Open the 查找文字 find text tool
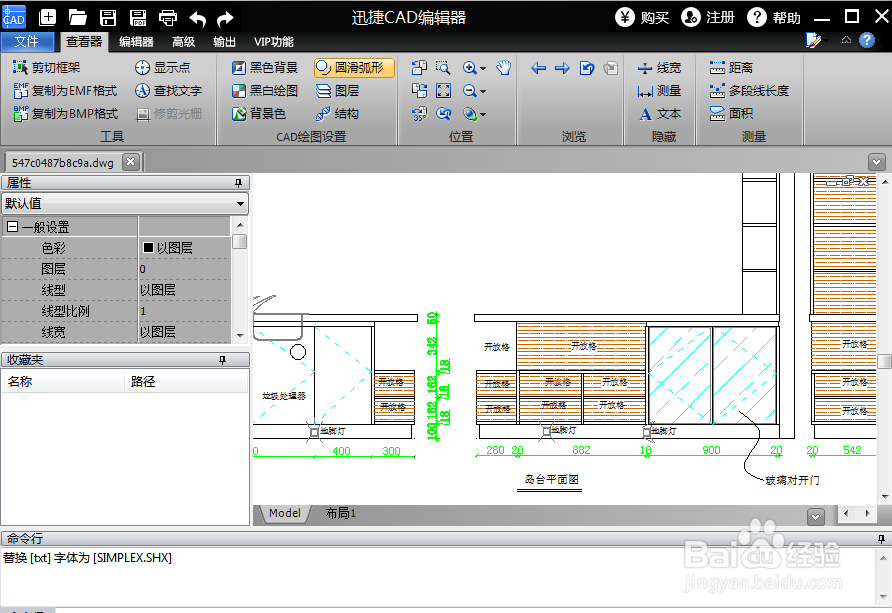The height and width of the screenshot is (613, 892). (168, 90)
